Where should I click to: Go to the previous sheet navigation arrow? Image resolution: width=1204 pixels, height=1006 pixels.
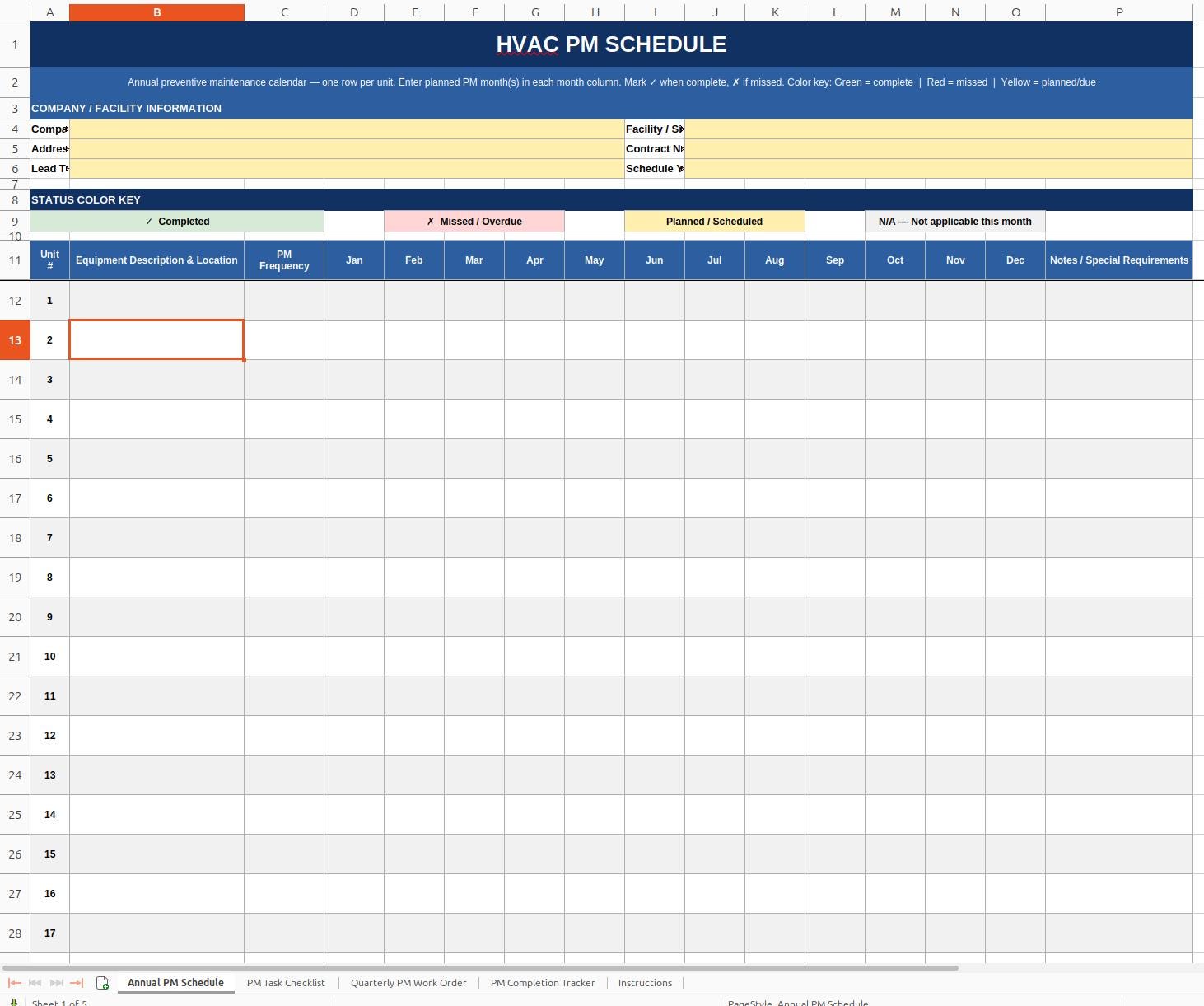click(x=35, y=983)
